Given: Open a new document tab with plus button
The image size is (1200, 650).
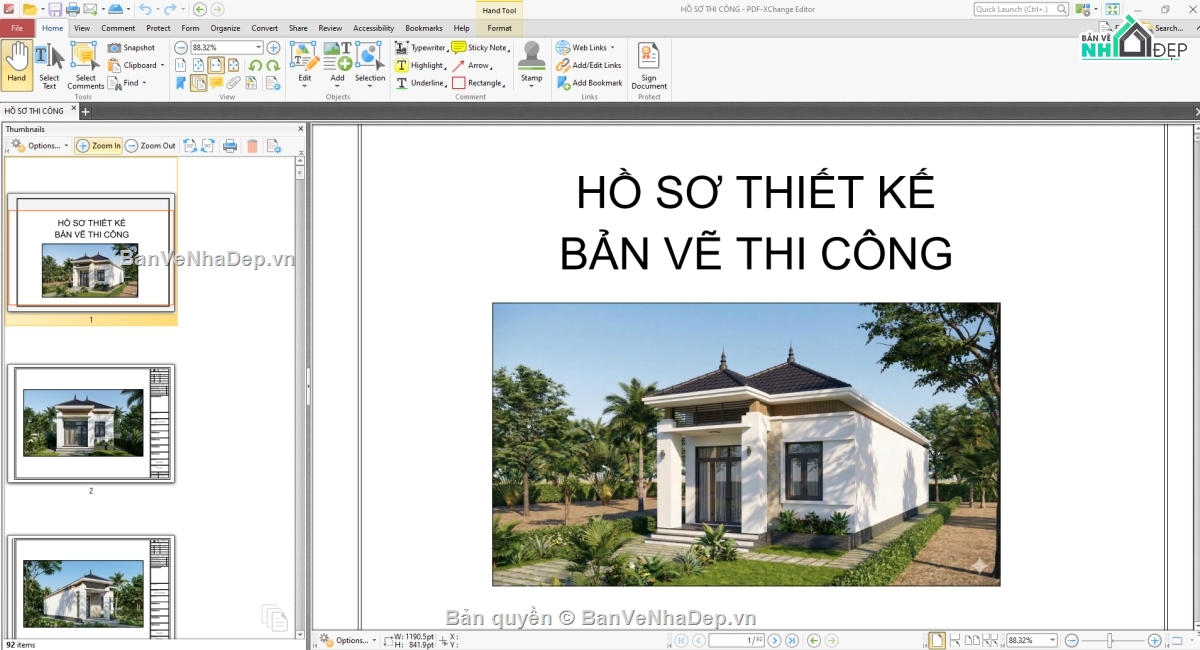Looking at the screenshot, I should coord(85,111).
